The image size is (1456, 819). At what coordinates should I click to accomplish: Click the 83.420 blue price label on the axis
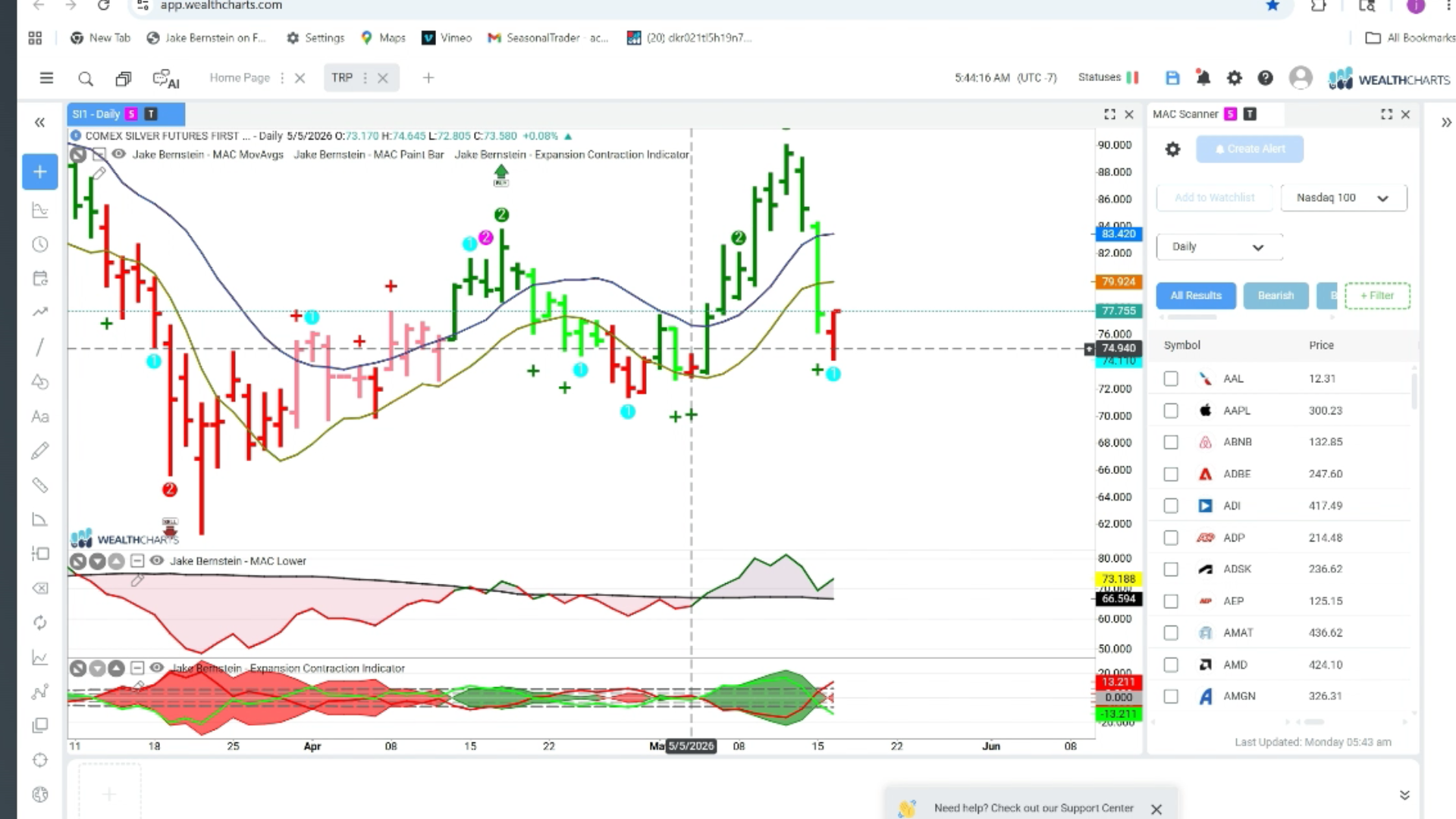pos(1119,234)
